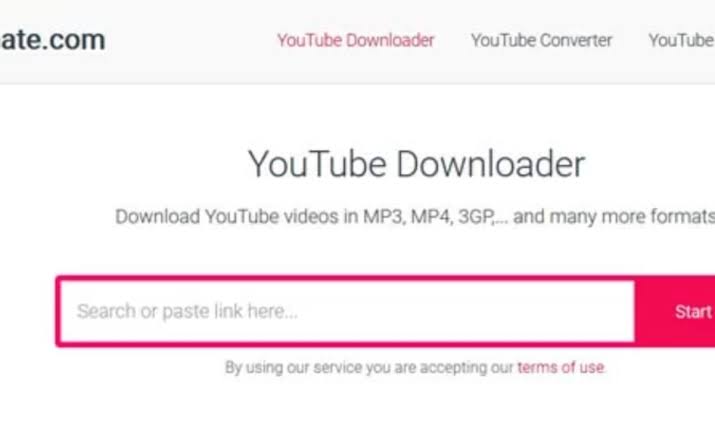
Task: Select the cut-off third YouTube nav item
Action: [x=682, y=41]
